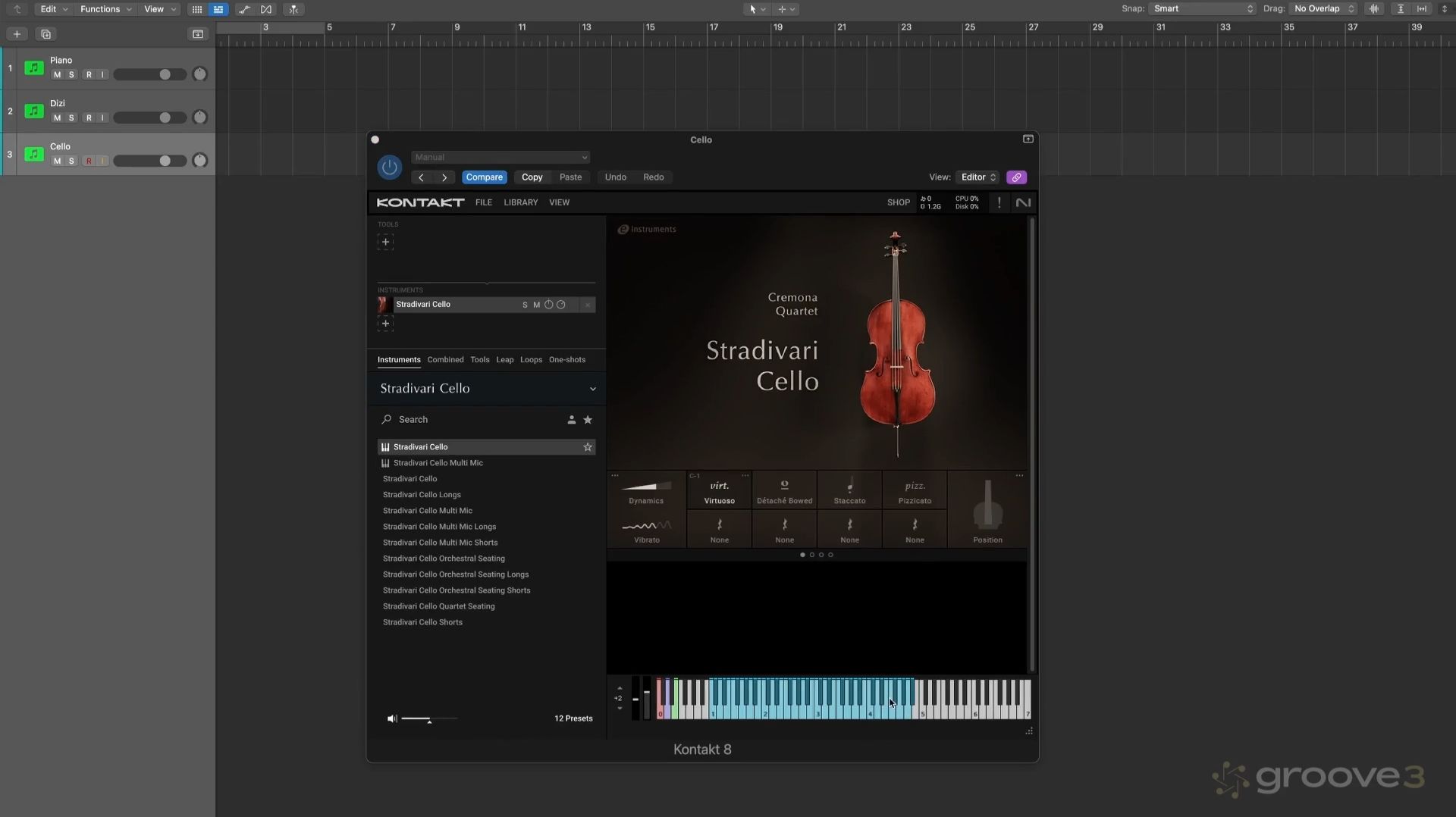Click the add track plus button
Viewport: 1456px width, 817px height.
pos(17,34)
